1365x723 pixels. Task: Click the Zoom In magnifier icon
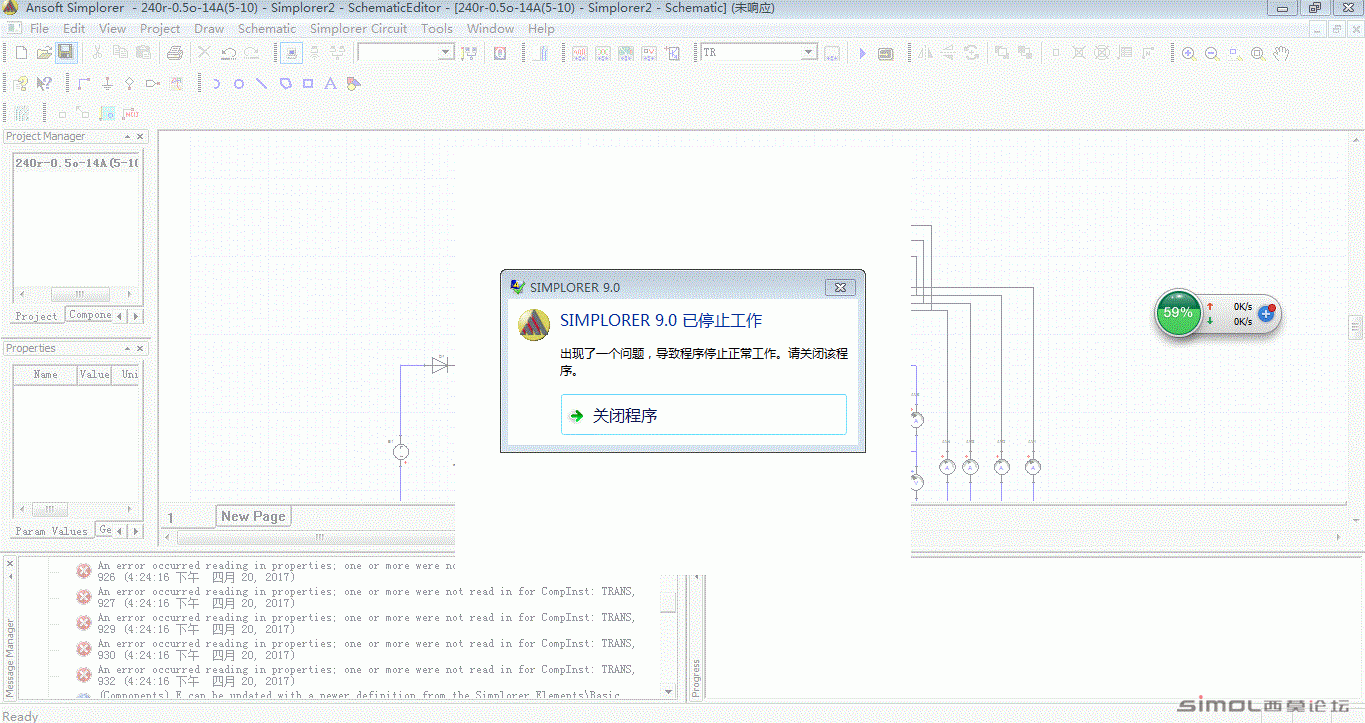(x=1188, y=53)
